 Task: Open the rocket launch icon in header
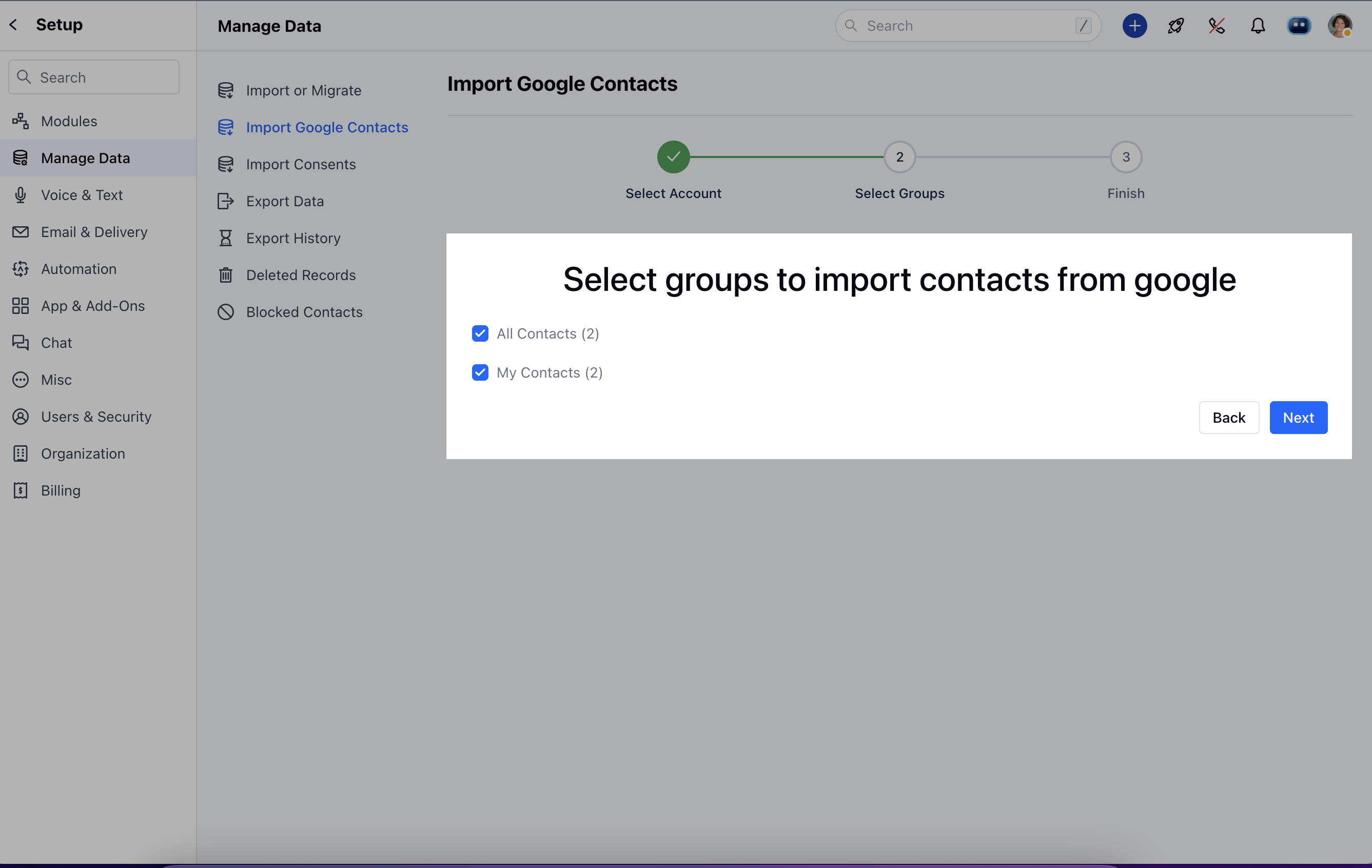coord(1175,26)
